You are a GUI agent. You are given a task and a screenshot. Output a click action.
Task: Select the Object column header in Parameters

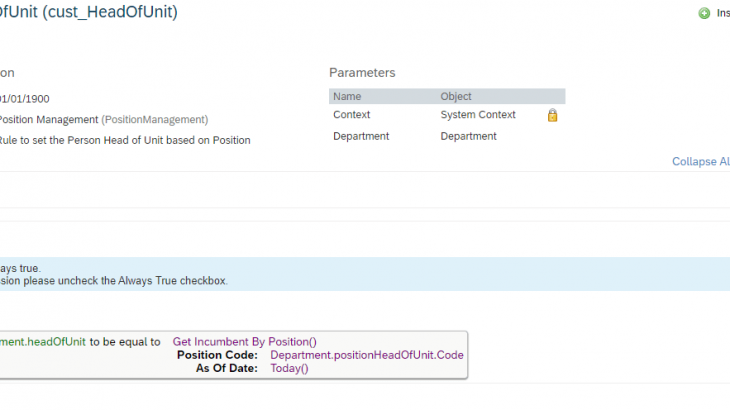pyautogui.click(x=456, y=97)
